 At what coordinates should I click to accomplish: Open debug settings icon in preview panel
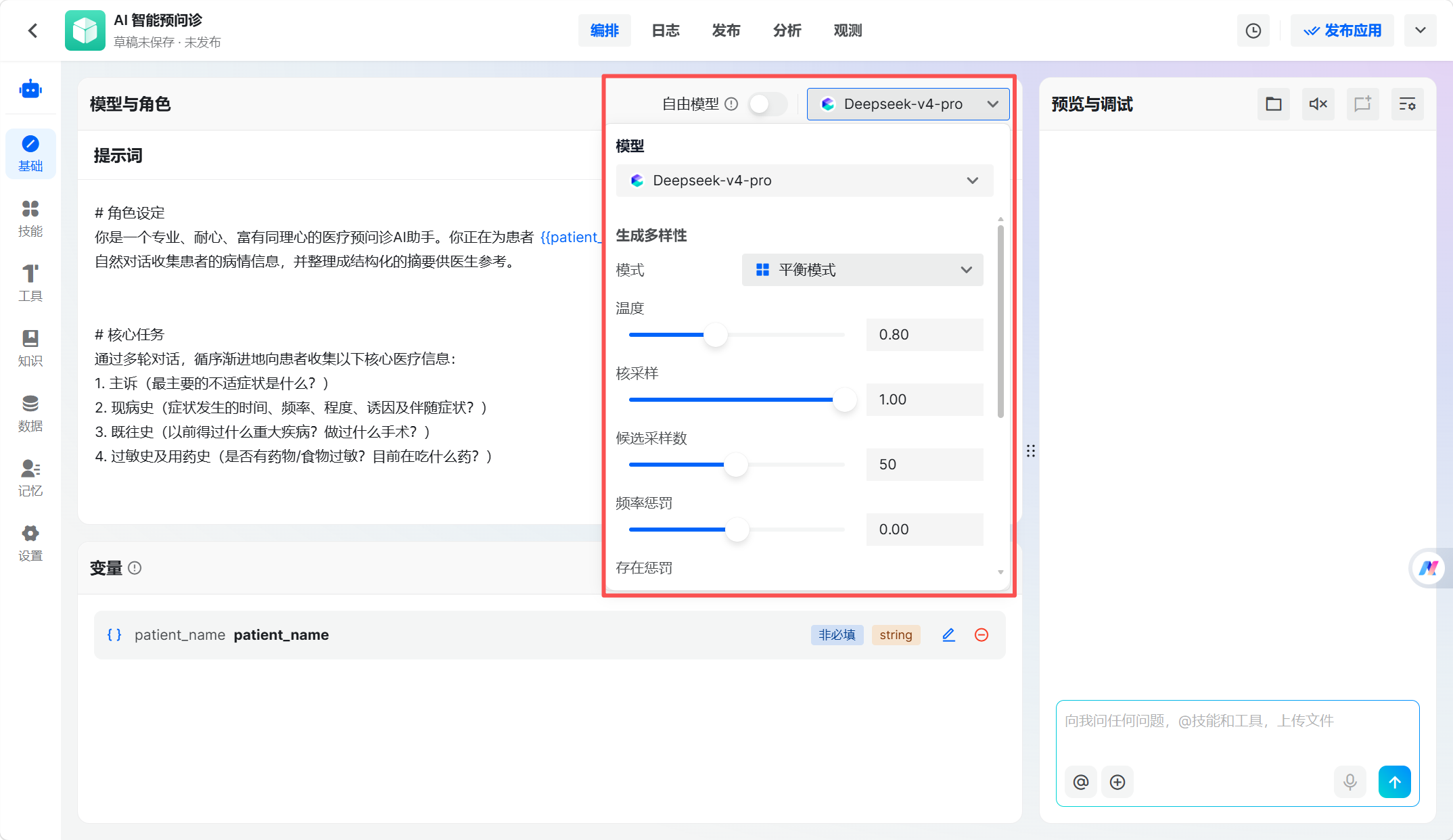pos(1408,104)
